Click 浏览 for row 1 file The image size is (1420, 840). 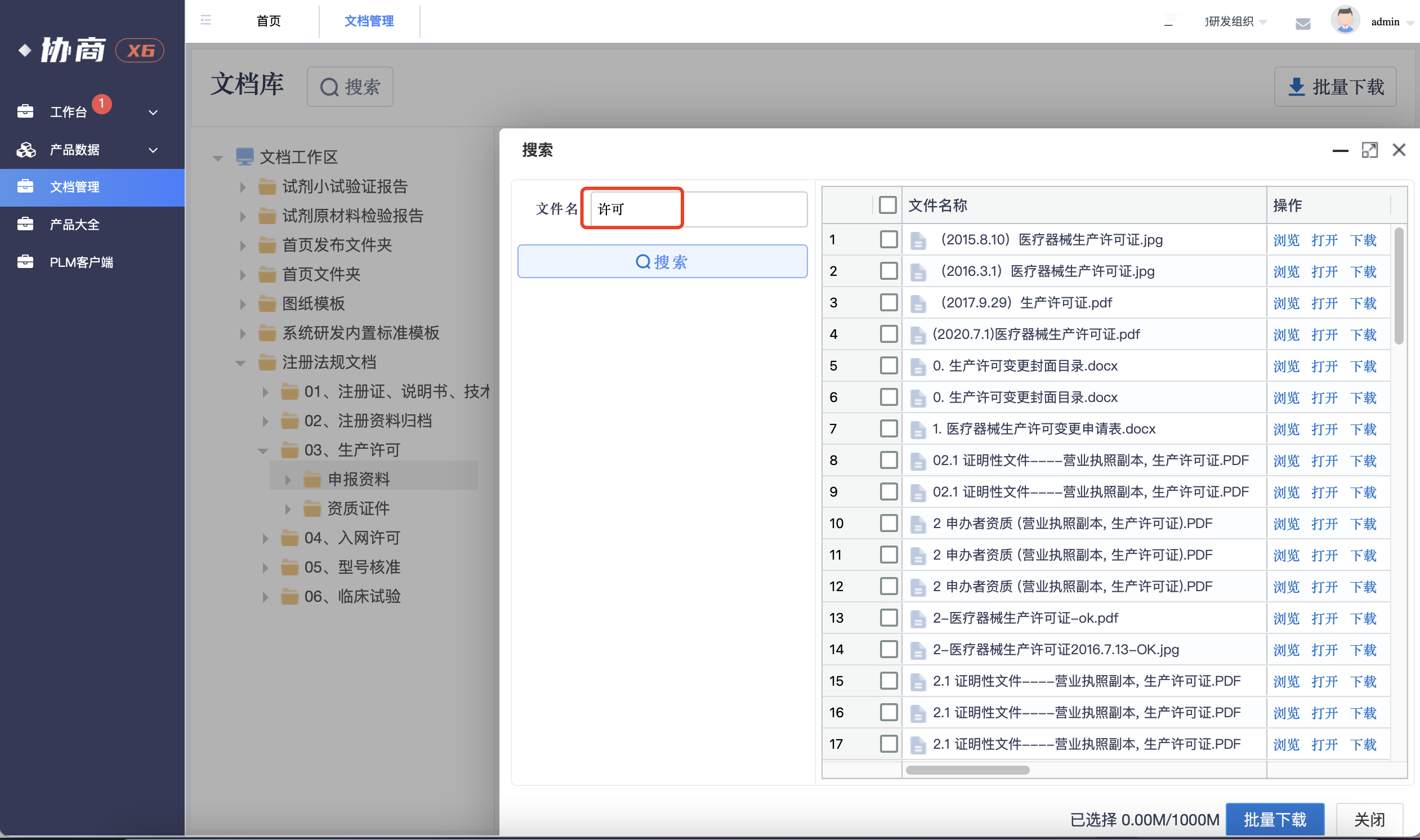coord(1286,240)
